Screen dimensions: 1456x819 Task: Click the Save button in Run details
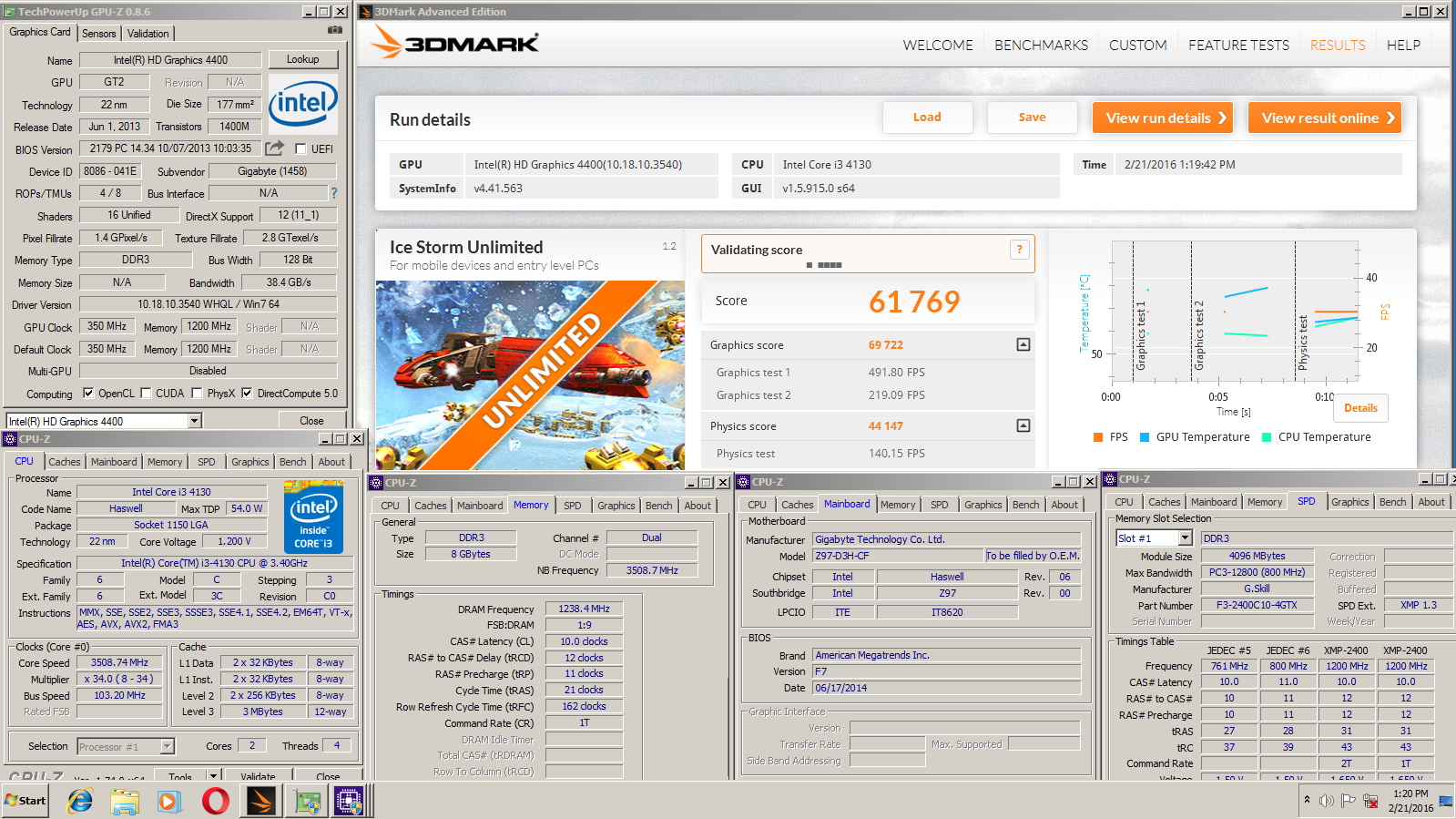click(x=1032, y=118)
